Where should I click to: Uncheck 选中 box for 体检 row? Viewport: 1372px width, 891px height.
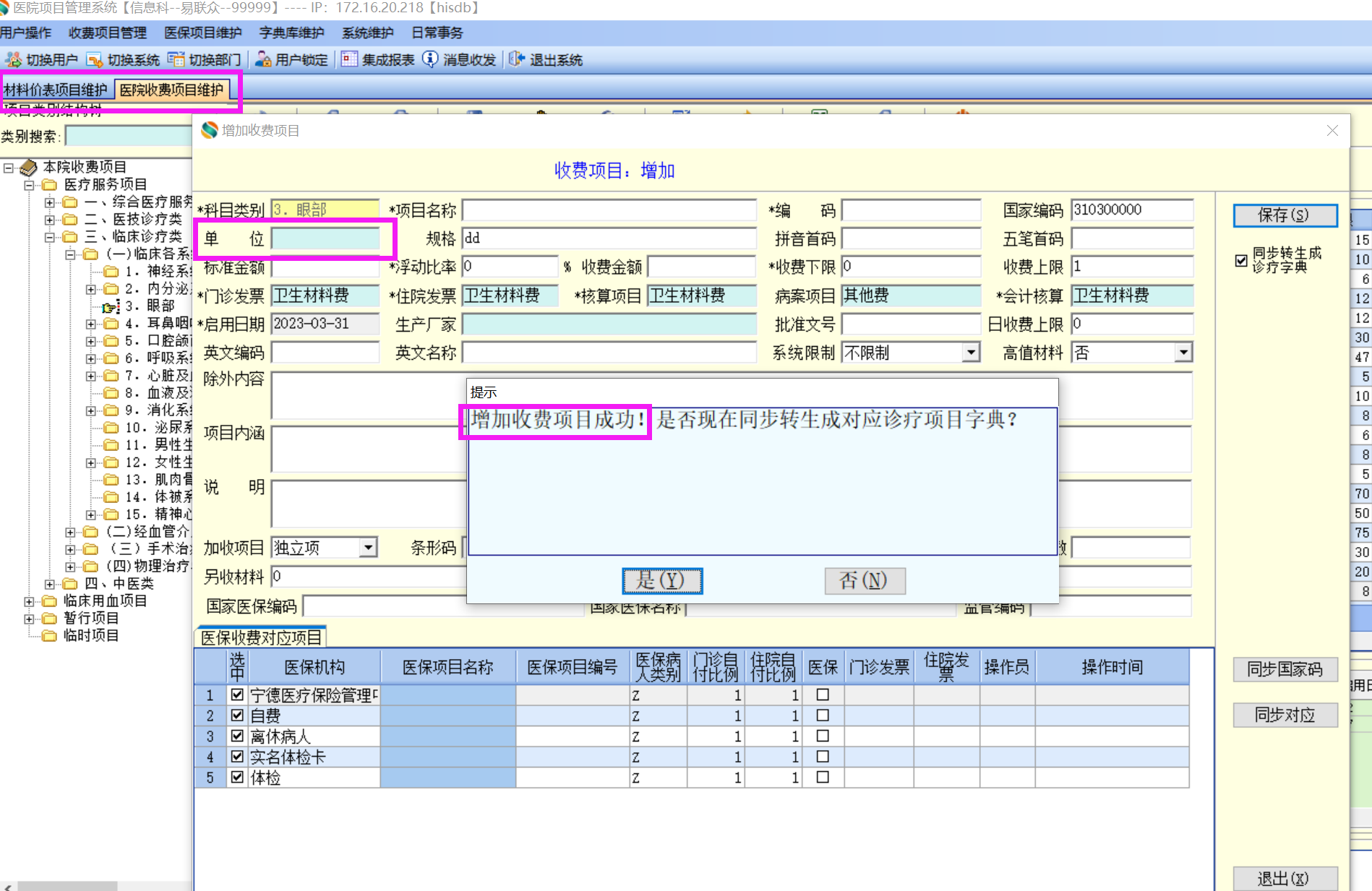pyautogui.click(x=237, y=777)
